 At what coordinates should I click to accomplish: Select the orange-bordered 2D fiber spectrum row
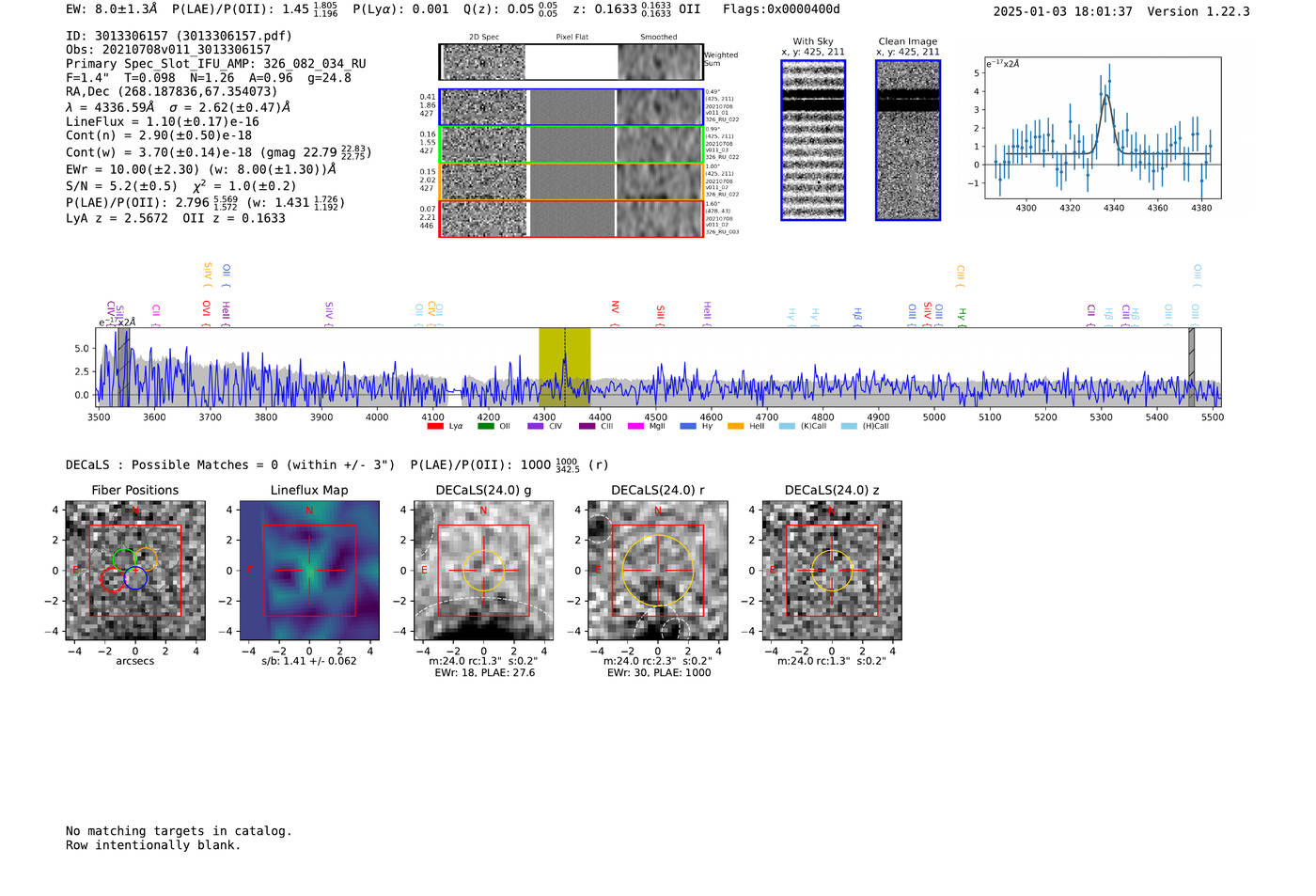[572, 181]
